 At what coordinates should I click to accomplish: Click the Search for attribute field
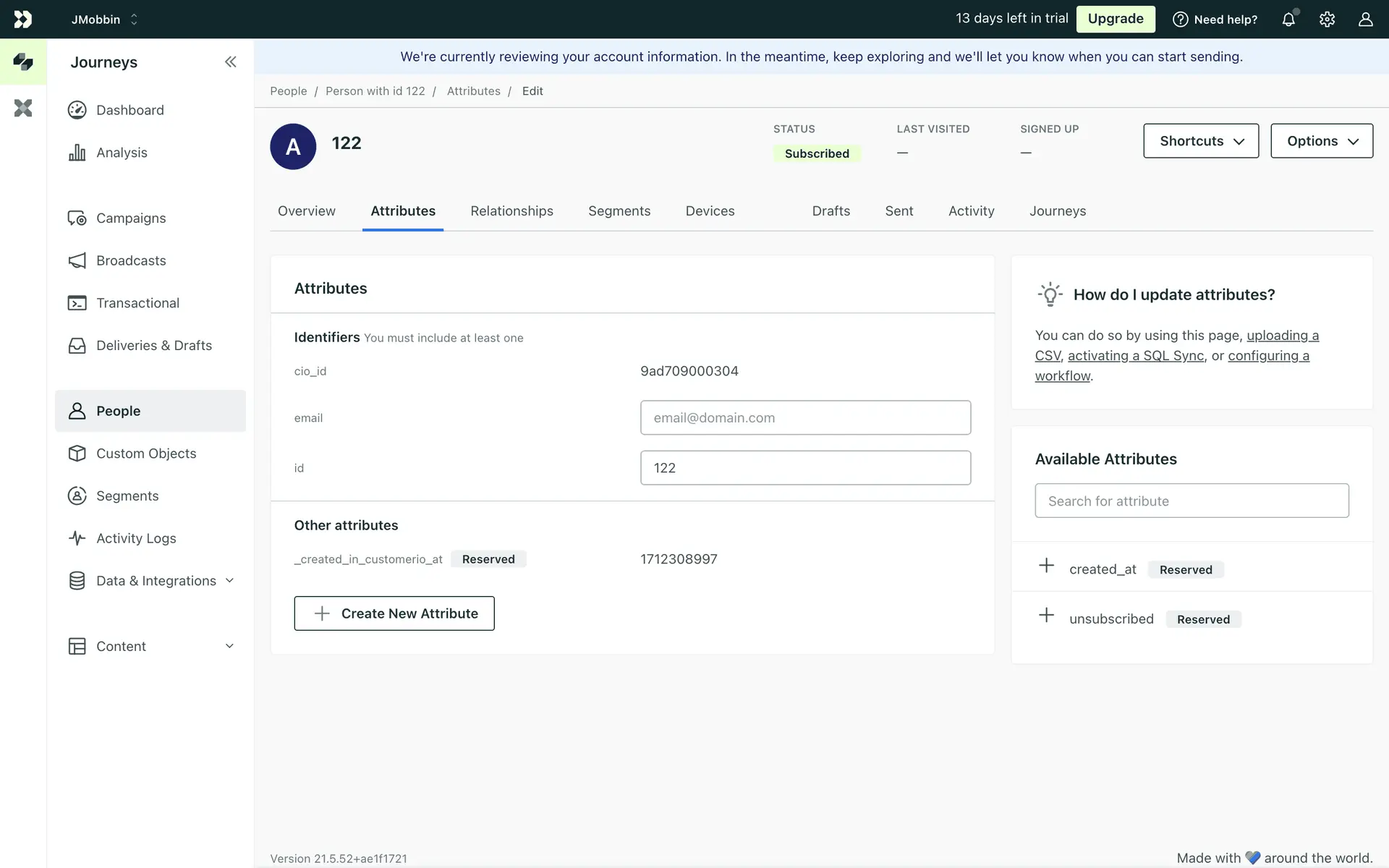coord(1192,501)
